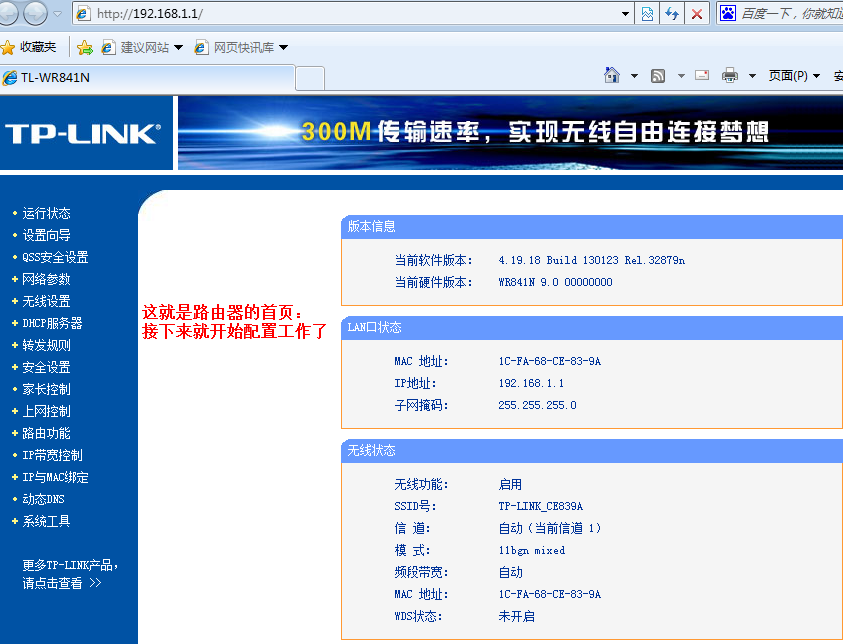Open QSS安全设置 in the sidebar
843x644 pixels.
[x=55, y=257]
